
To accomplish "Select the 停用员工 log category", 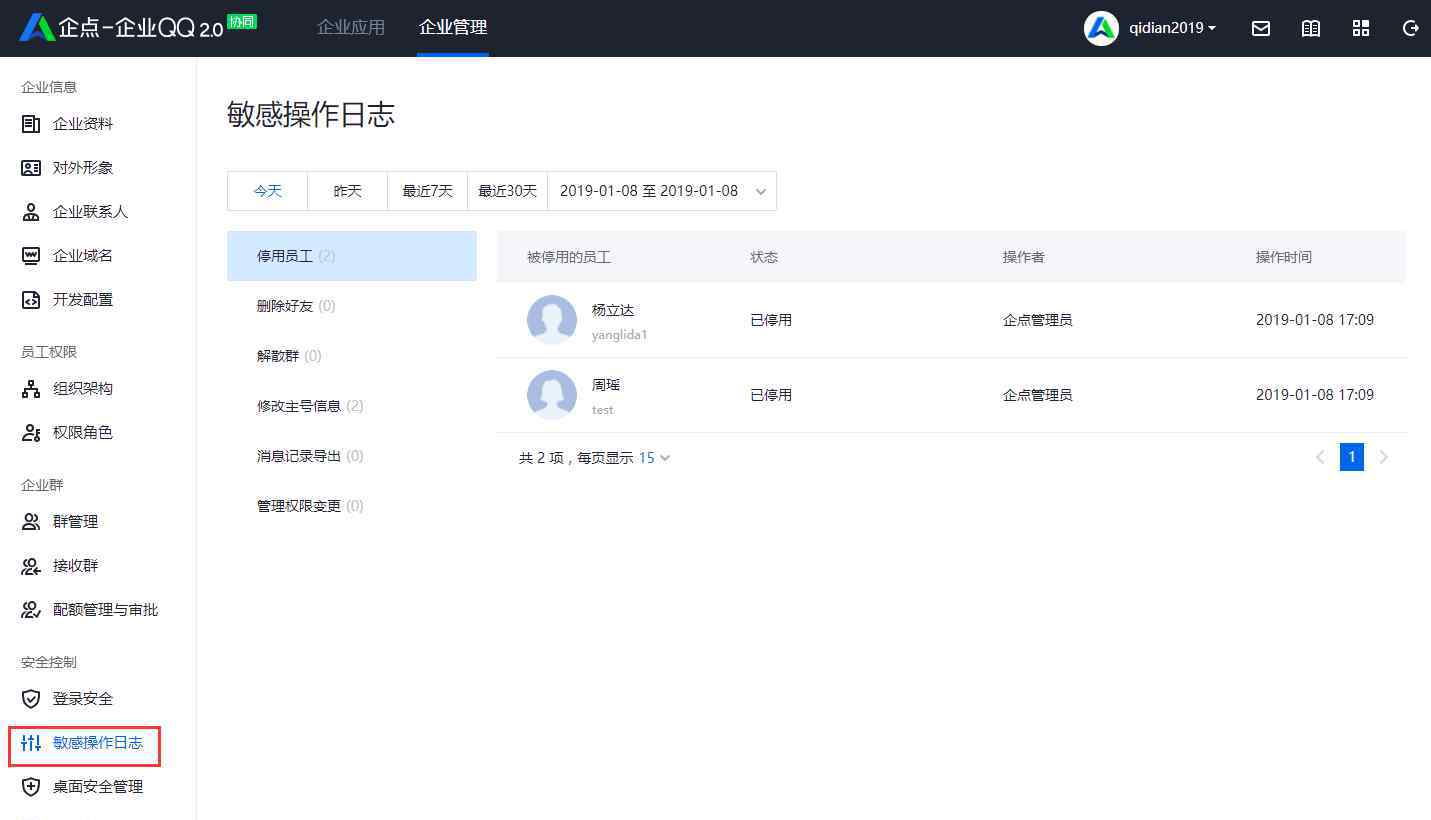I will pyautogui.click(x=352, y=256).
